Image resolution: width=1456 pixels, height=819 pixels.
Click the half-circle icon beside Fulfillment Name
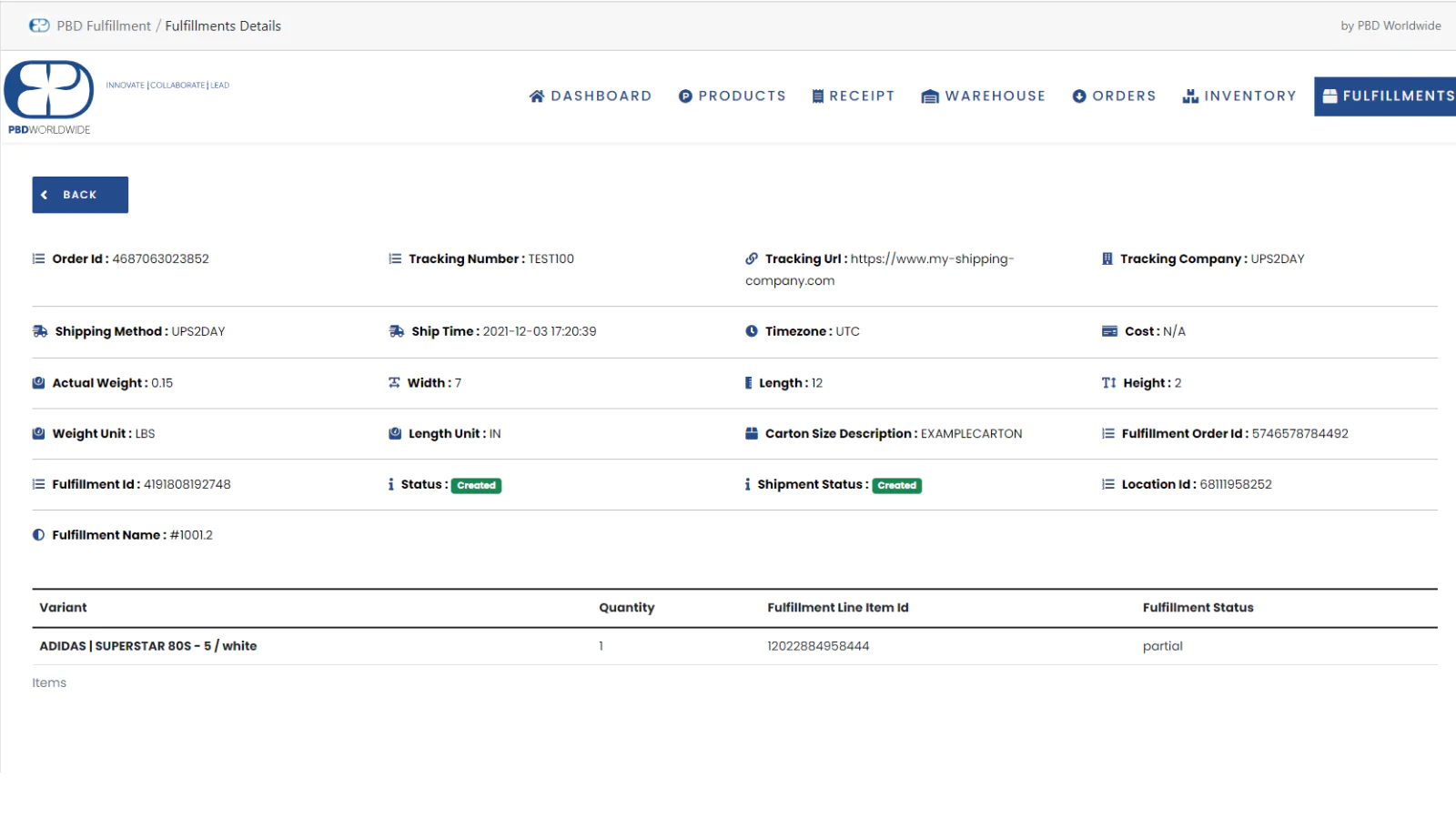39,535
